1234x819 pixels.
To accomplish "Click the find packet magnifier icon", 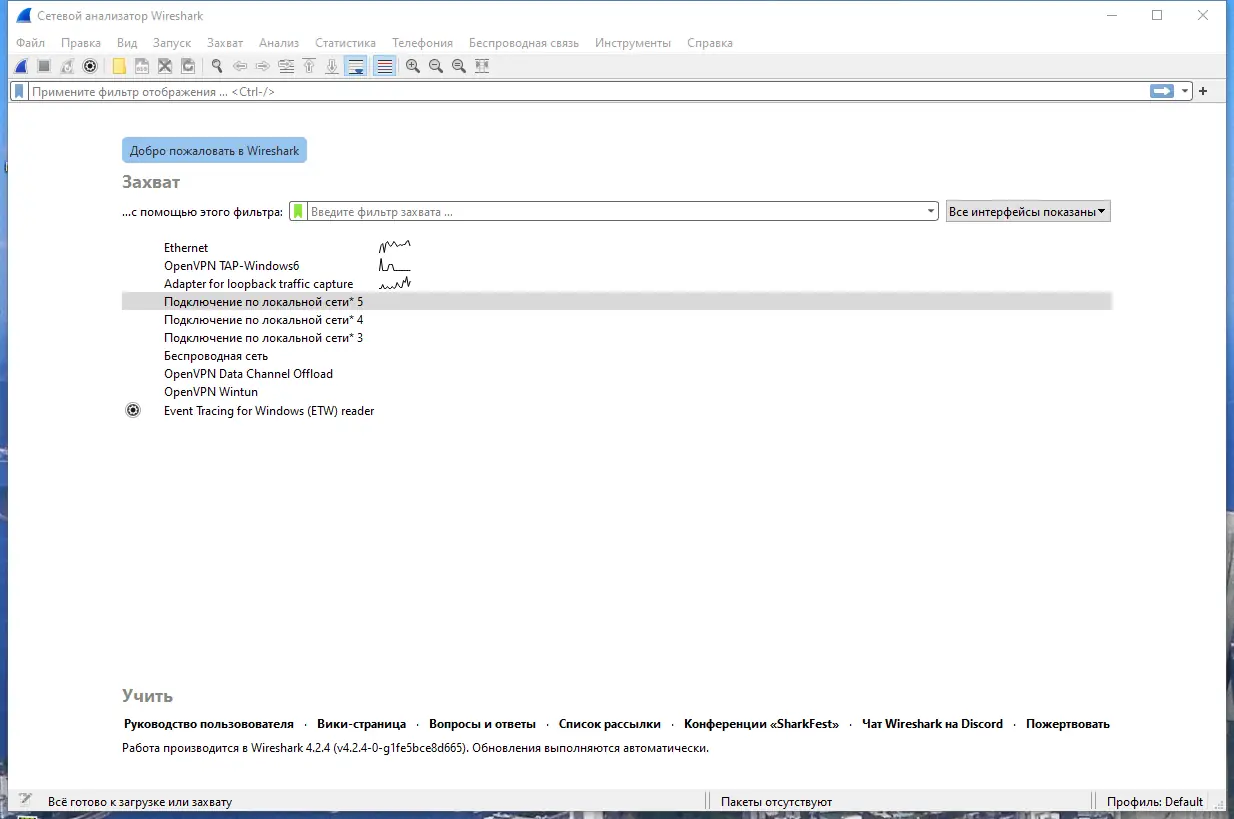I will (x=216, y=66).
